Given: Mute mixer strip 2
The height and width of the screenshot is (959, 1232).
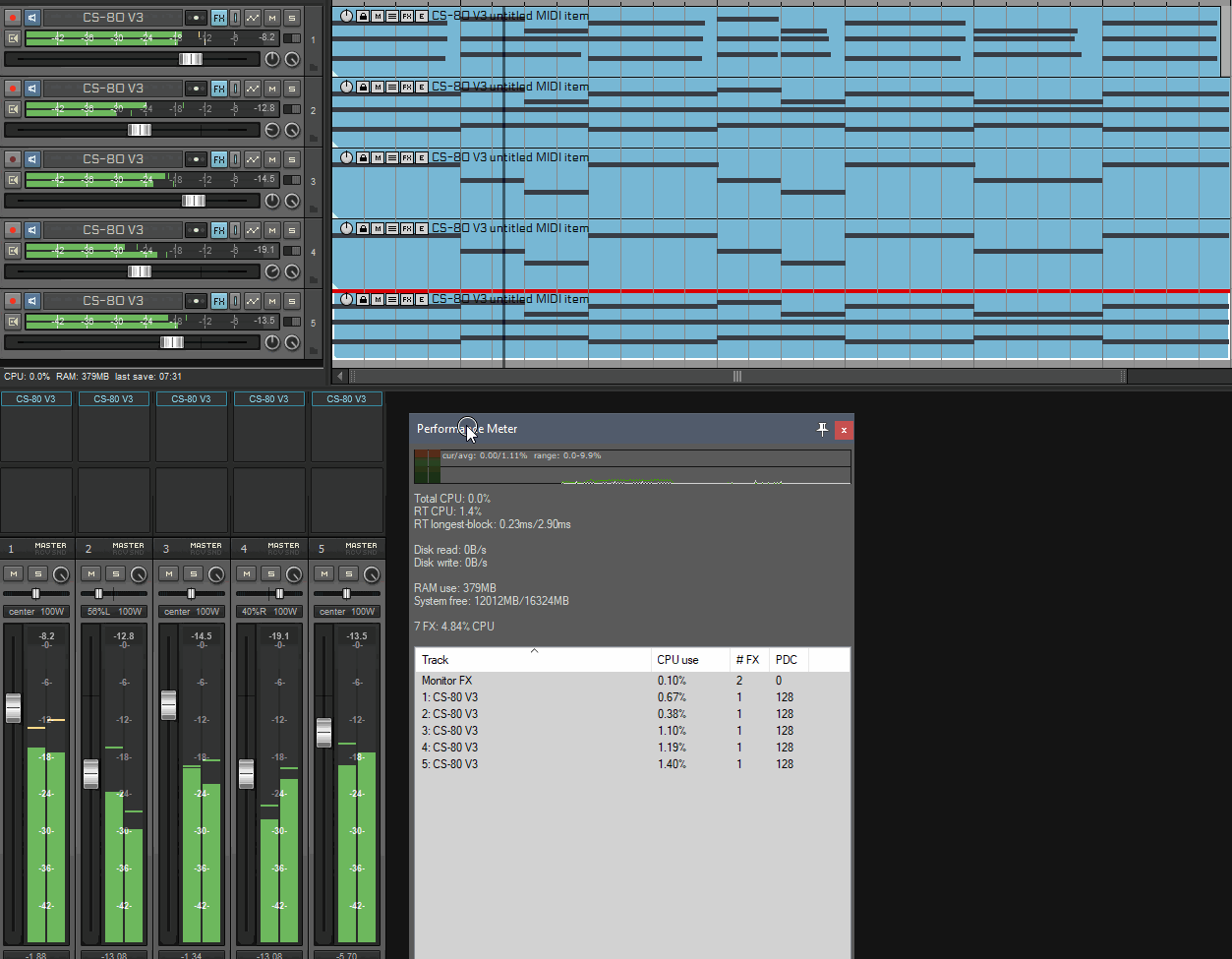Looking at the screenshot, I should [91, 573].
